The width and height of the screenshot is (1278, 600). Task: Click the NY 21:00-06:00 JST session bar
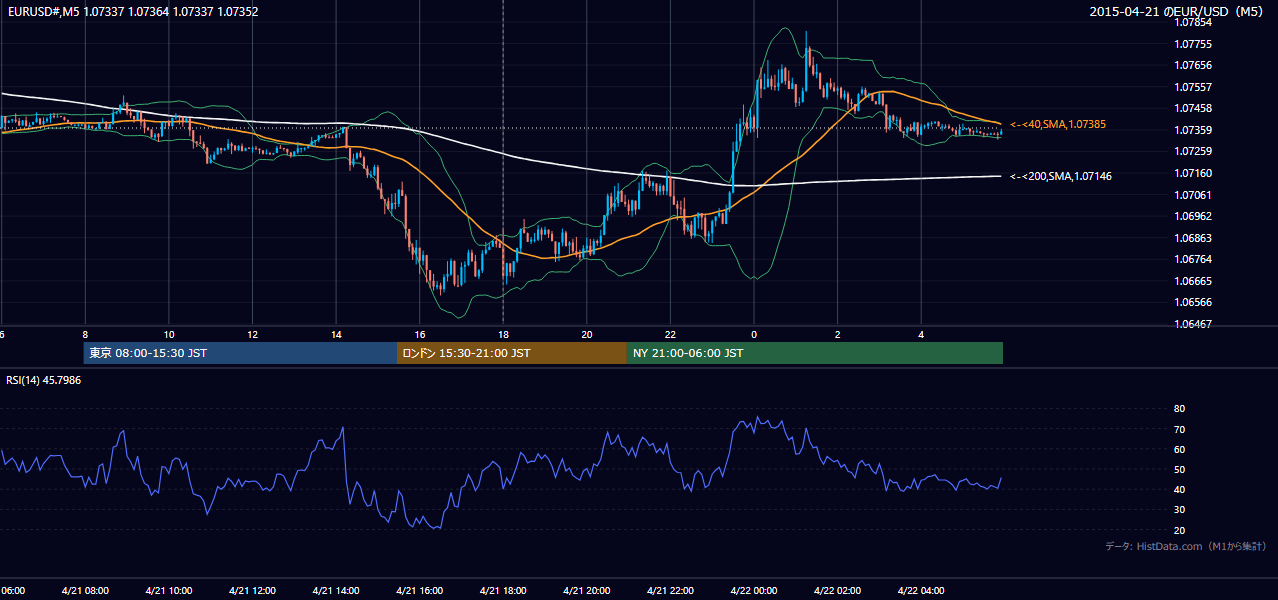(x=814, y=353)
